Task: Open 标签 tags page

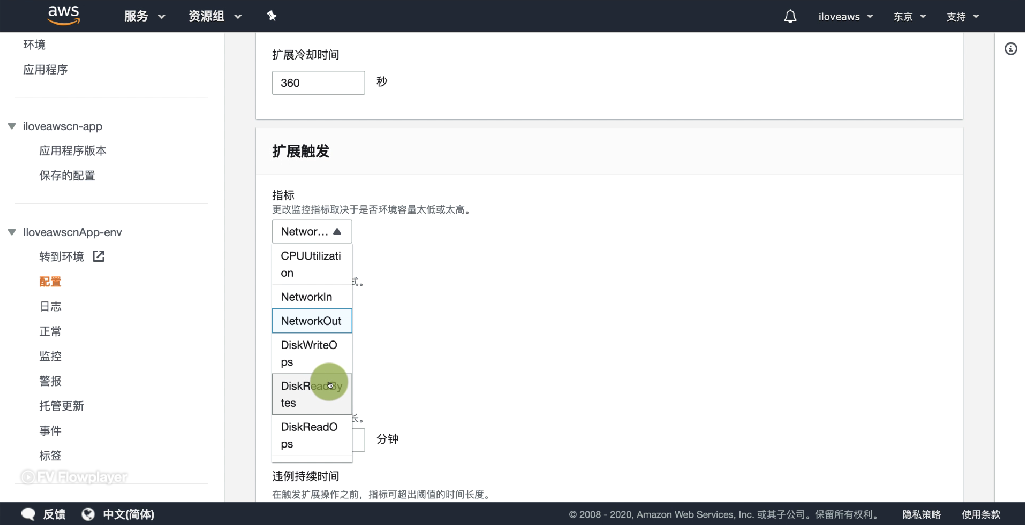Action: [x=50, y=455]
